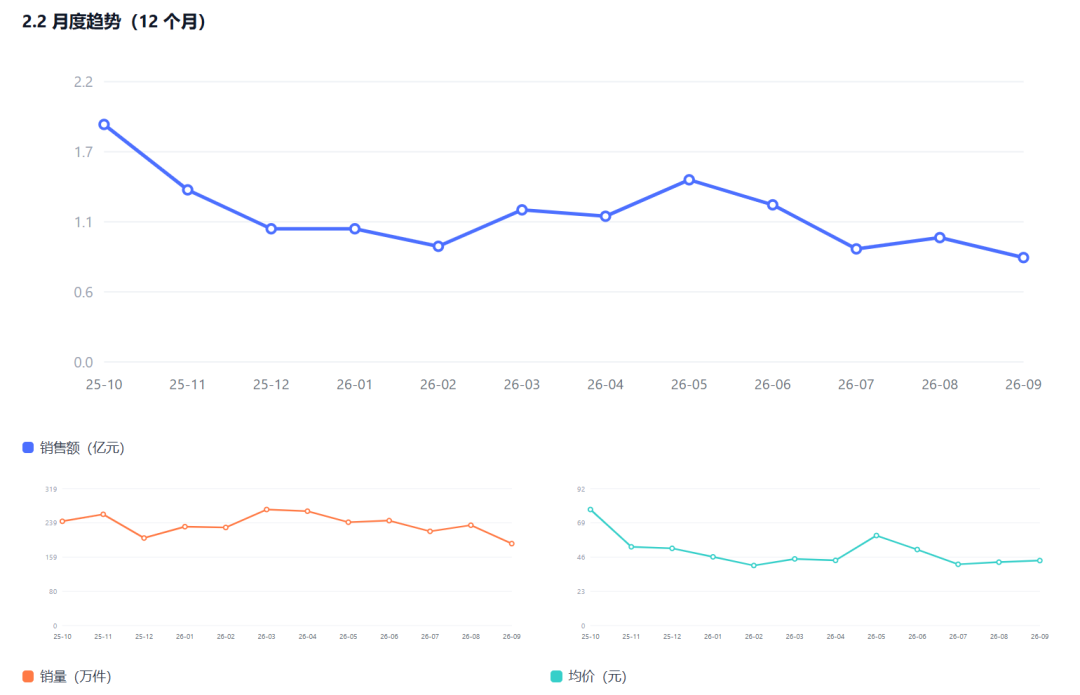
Task: Pick the 25-10 data point on blue line
Action: click(x=104, y=125)
